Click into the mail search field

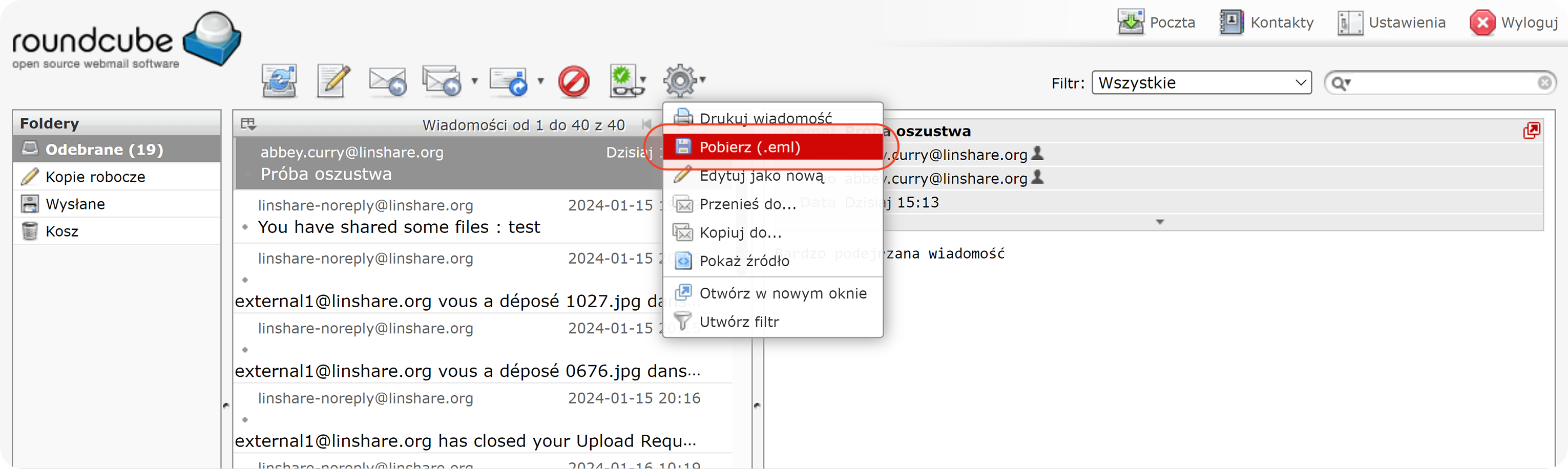pyautogui.click(x=1442, y=83)
